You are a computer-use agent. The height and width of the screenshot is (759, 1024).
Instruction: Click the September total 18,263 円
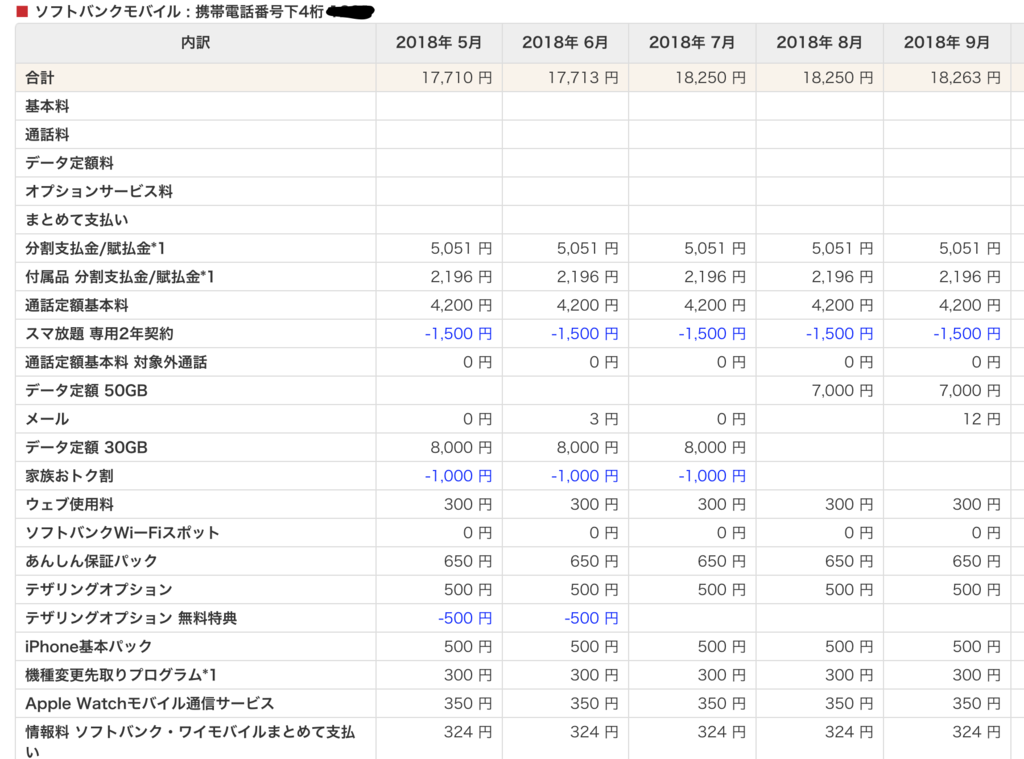tap(965, 78)
